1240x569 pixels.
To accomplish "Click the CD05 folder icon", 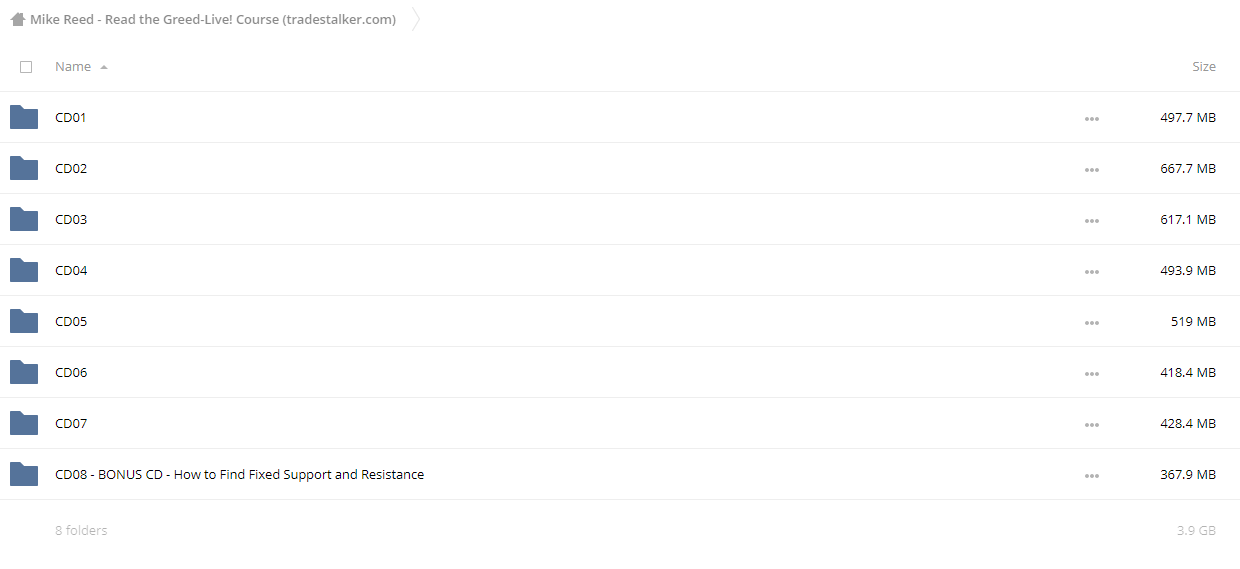I will click(x=24, y=321).
